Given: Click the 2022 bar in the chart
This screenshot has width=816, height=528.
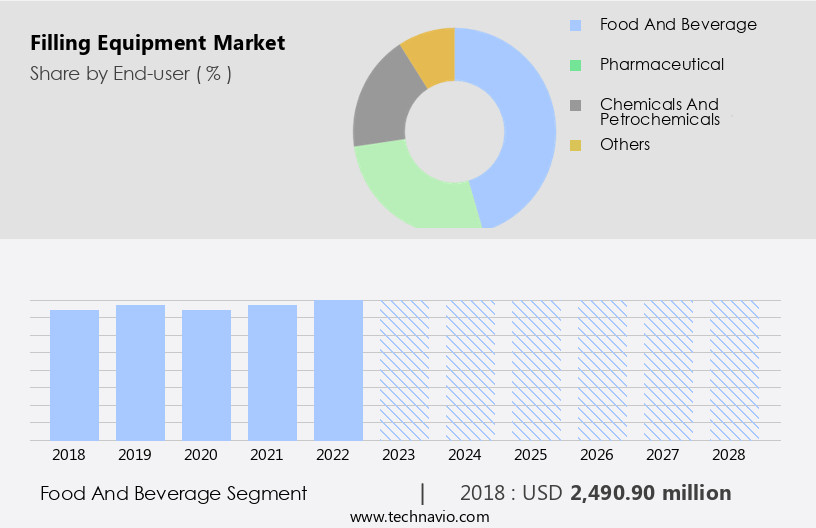Looking at the screenshot, I should coord(338,370).
